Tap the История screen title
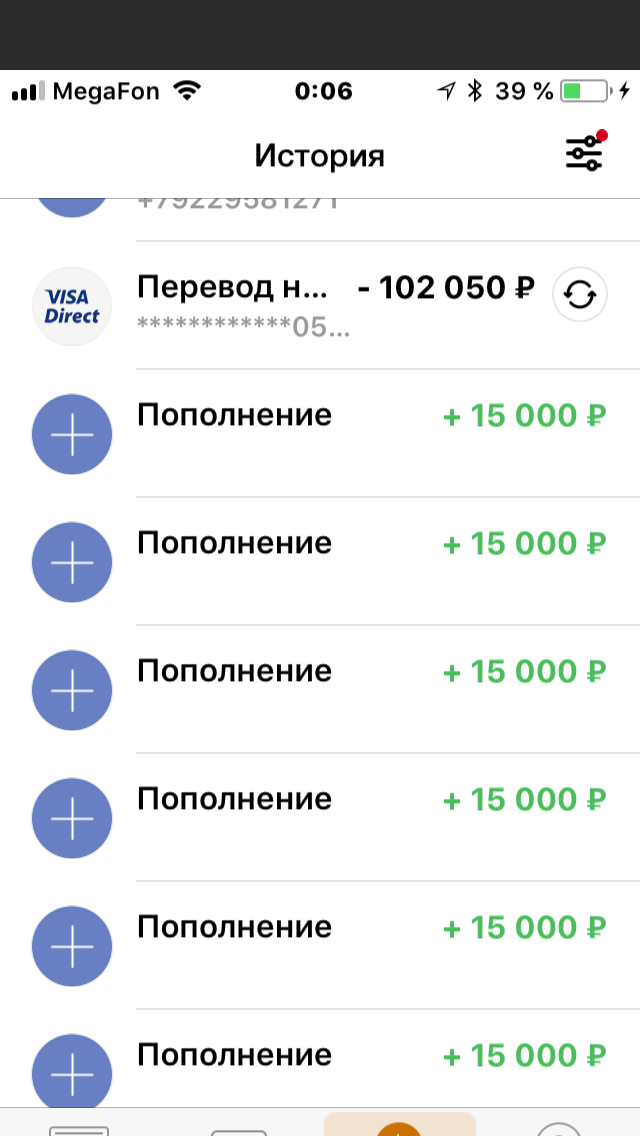The image size is (640, 1136). pos(319,155)
